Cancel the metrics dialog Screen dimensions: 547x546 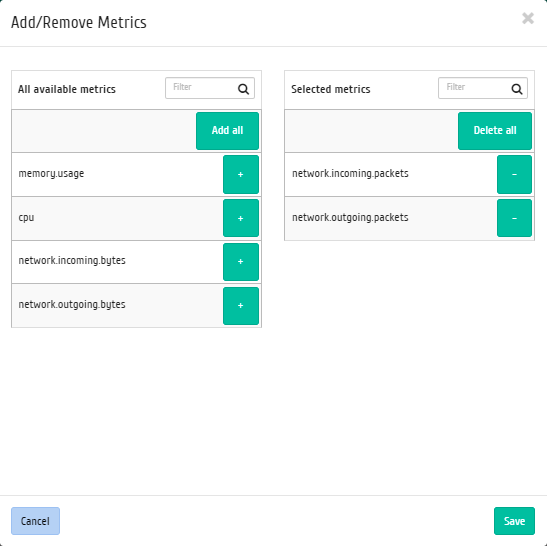tap(35, 521)
